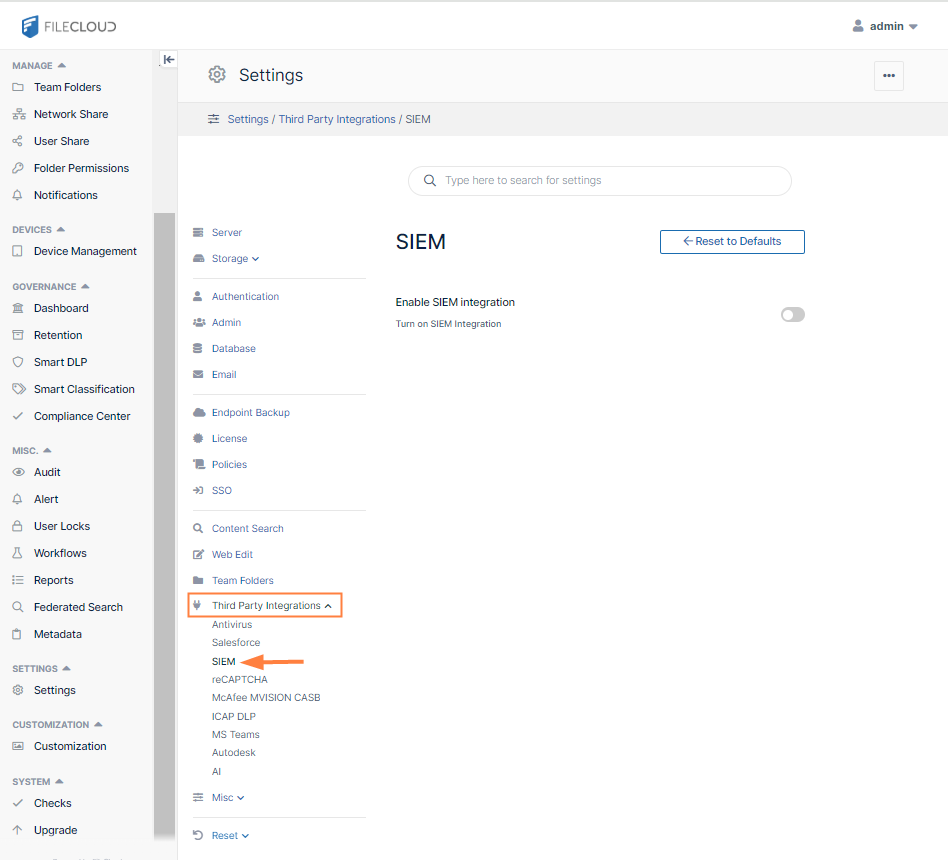Expand the Misc settings section
The width and height of the screenshot is (948, 860).
(227, 798)
